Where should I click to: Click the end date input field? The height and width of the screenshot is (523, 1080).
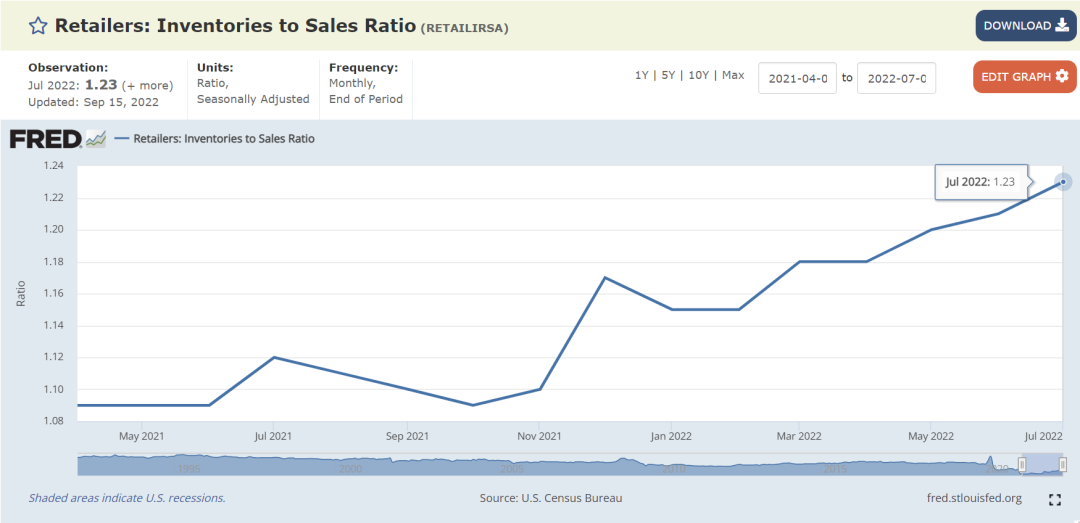tap(896, 78)
